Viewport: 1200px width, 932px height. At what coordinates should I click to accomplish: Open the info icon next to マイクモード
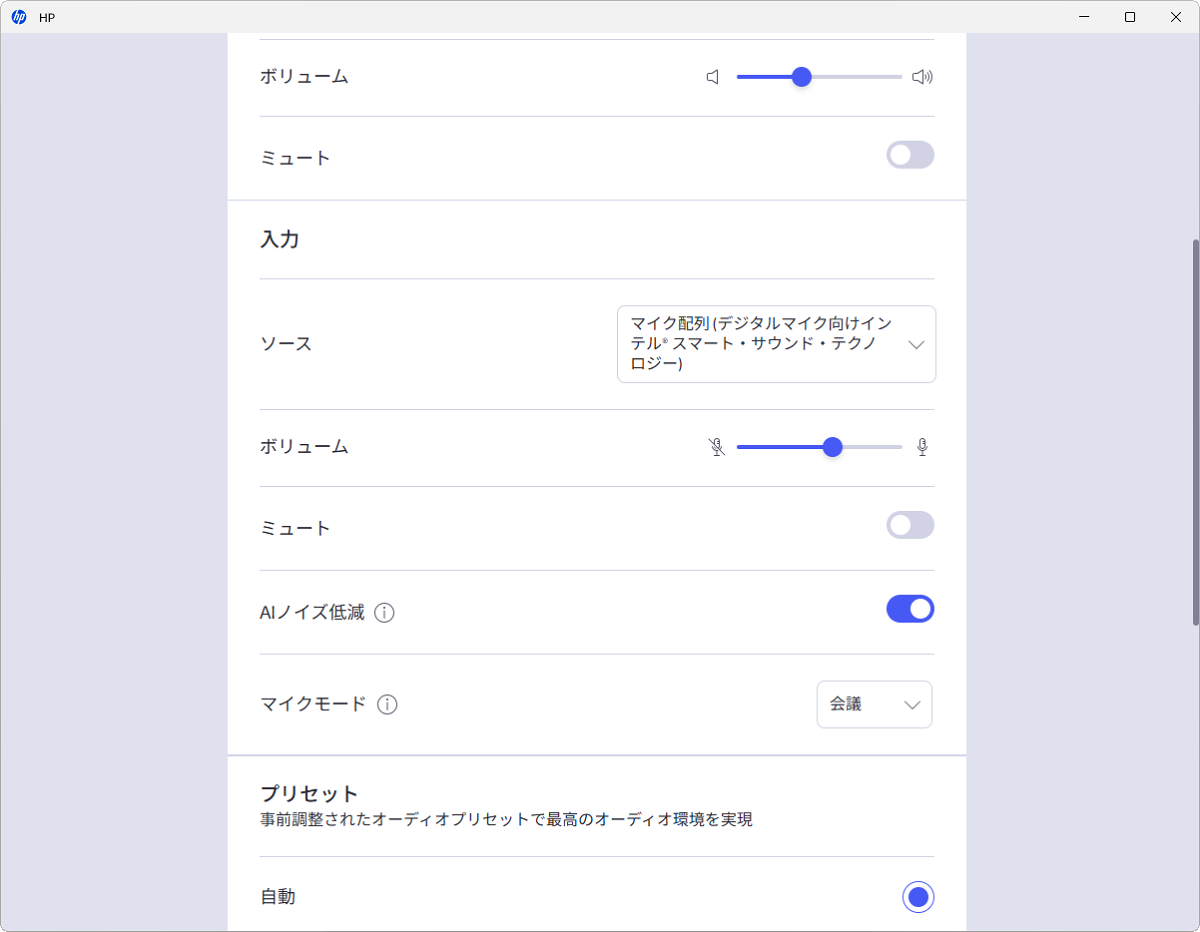pos(387,705)
